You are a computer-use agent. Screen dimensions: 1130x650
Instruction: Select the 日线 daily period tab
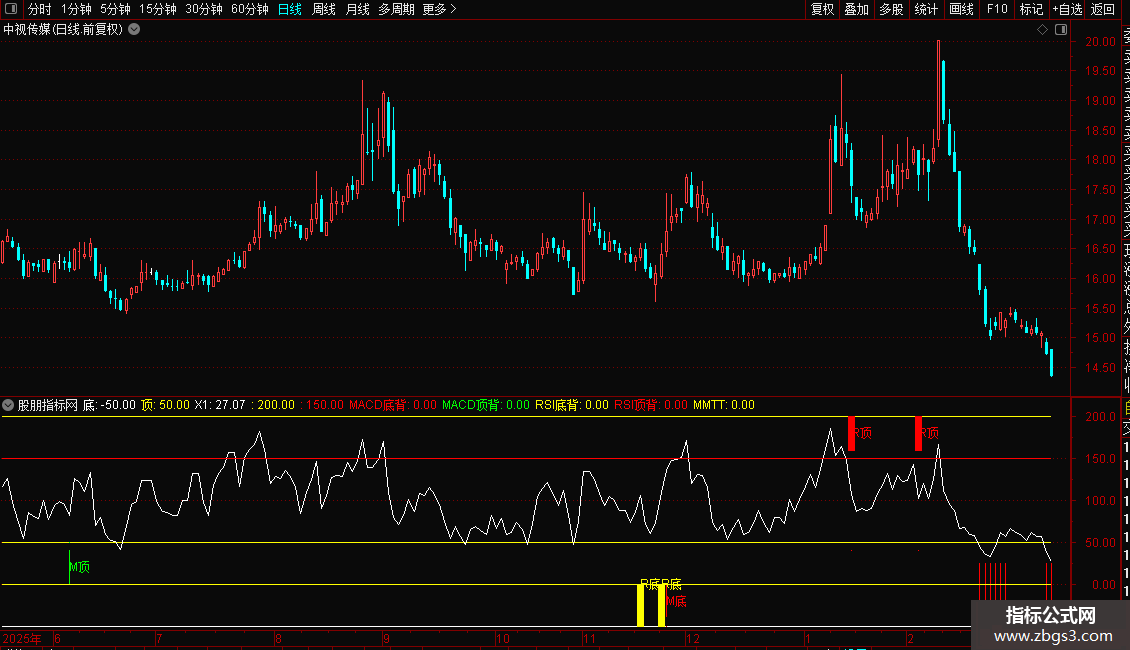290,9
